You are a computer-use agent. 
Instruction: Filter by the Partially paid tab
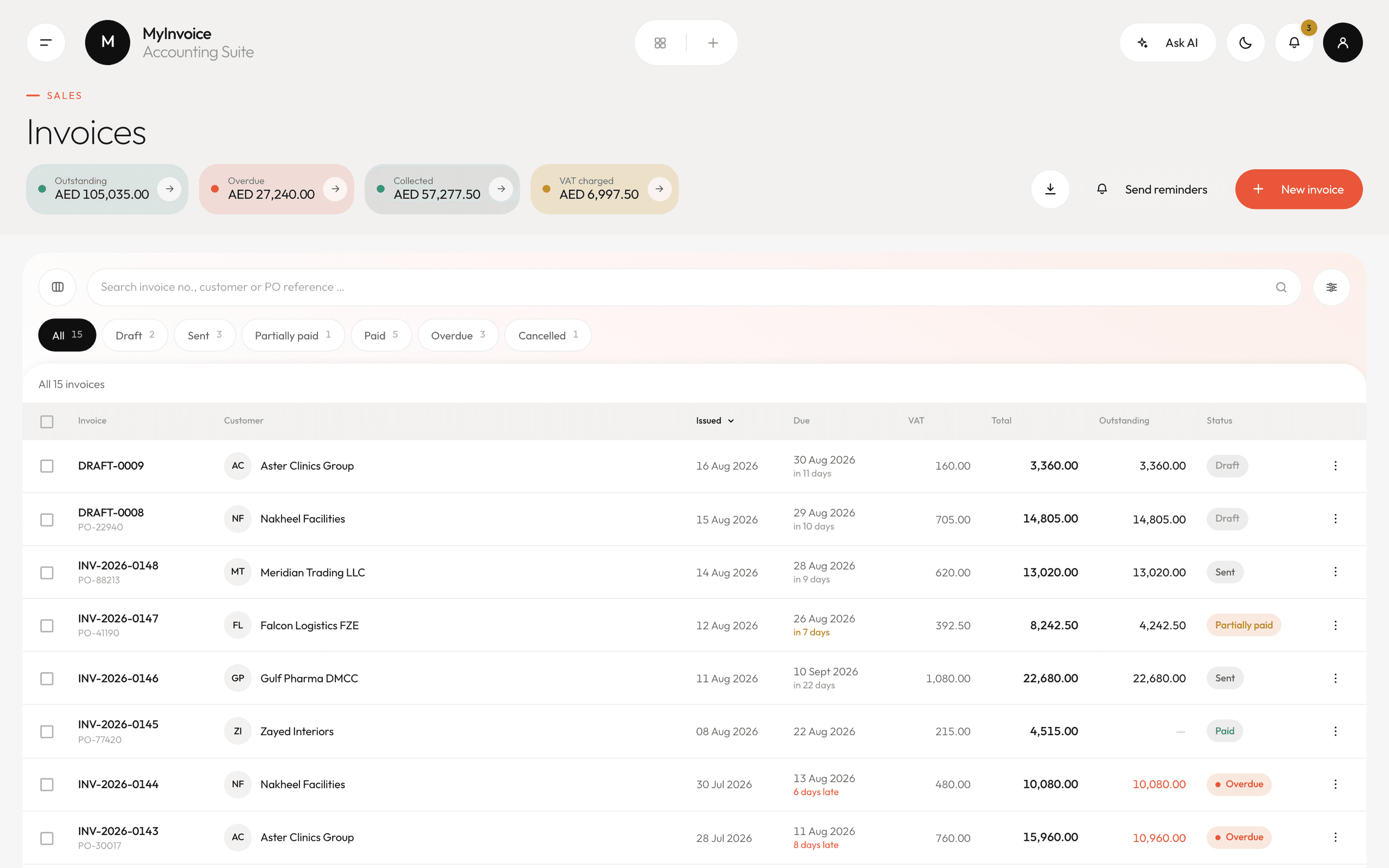[x=293, y=335]
